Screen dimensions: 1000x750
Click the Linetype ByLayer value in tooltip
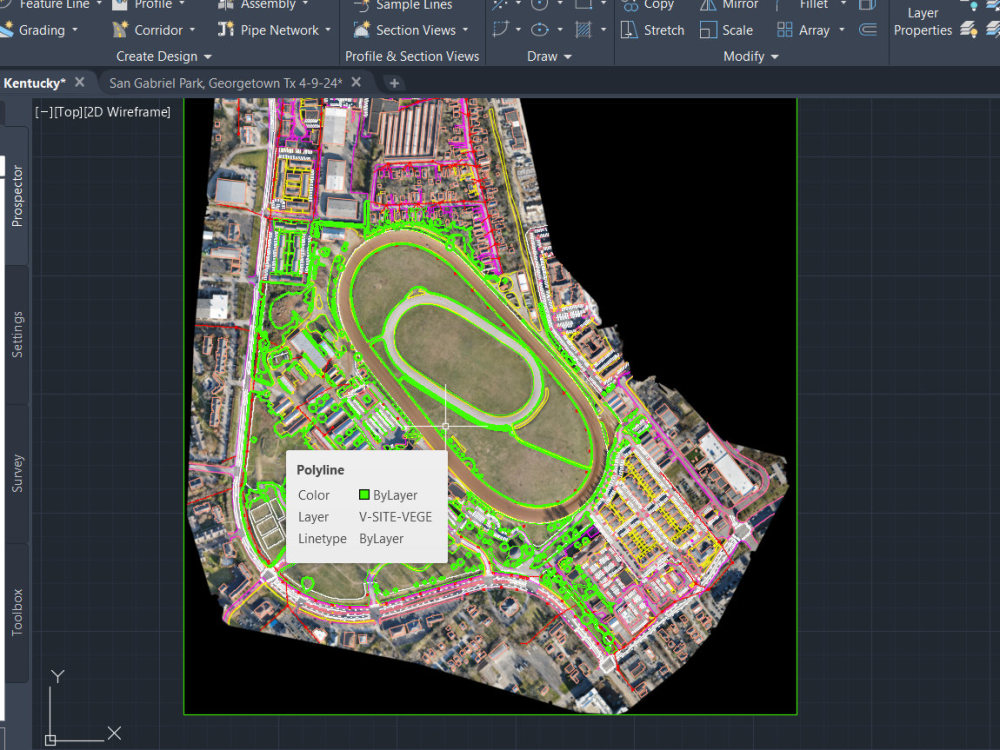coord(381,538)
